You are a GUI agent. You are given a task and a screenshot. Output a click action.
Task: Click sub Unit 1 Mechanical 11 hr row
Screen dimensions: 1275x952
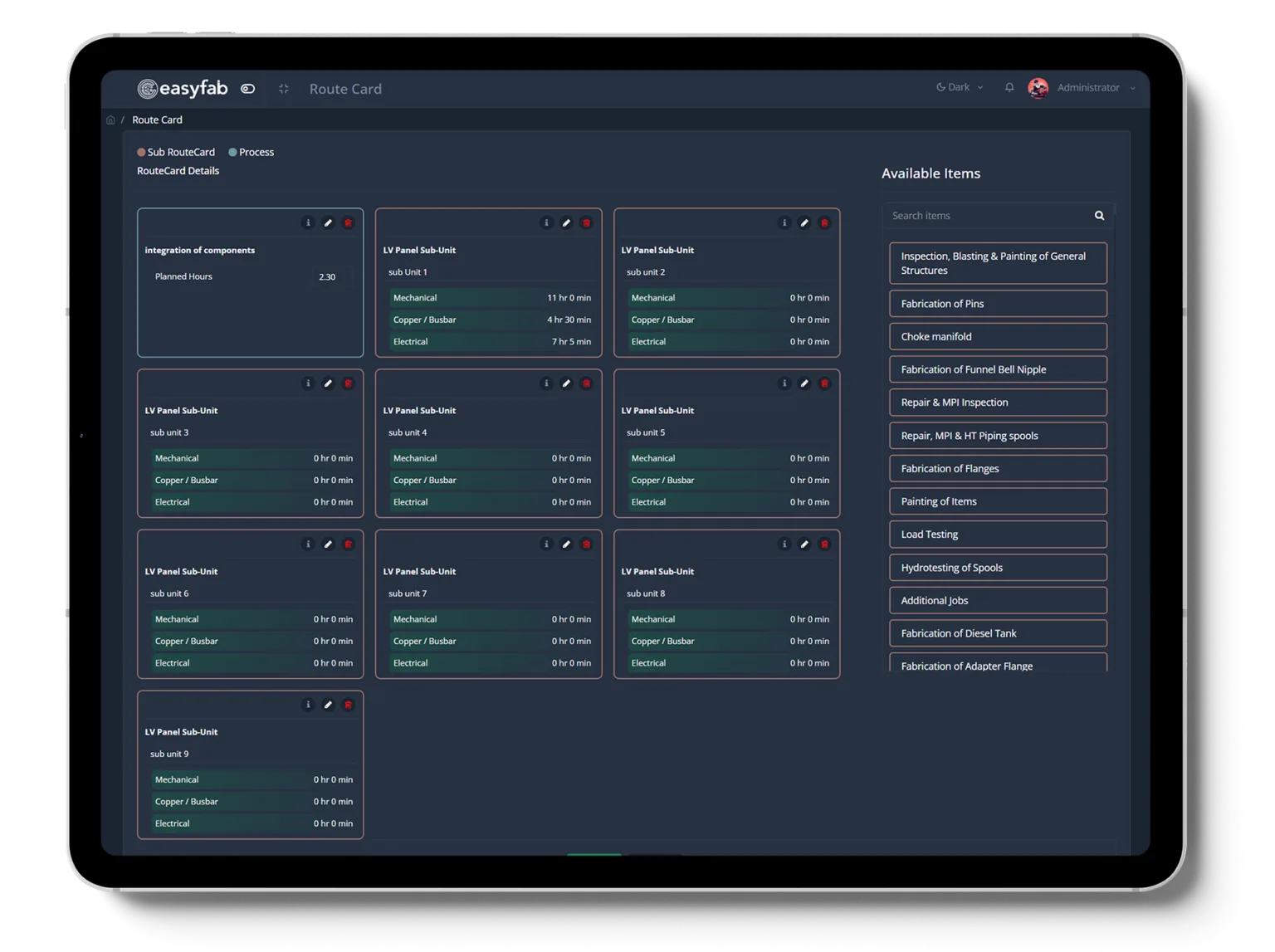(491, 298)
